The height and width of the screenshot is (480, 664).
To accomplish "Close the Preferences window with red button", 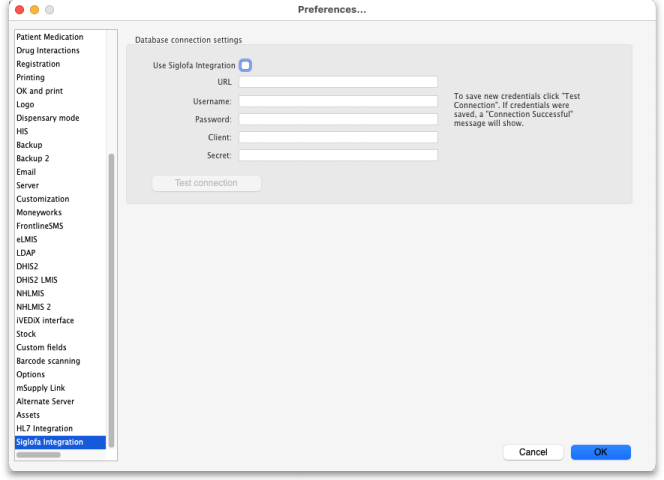I will pos(18,9).
